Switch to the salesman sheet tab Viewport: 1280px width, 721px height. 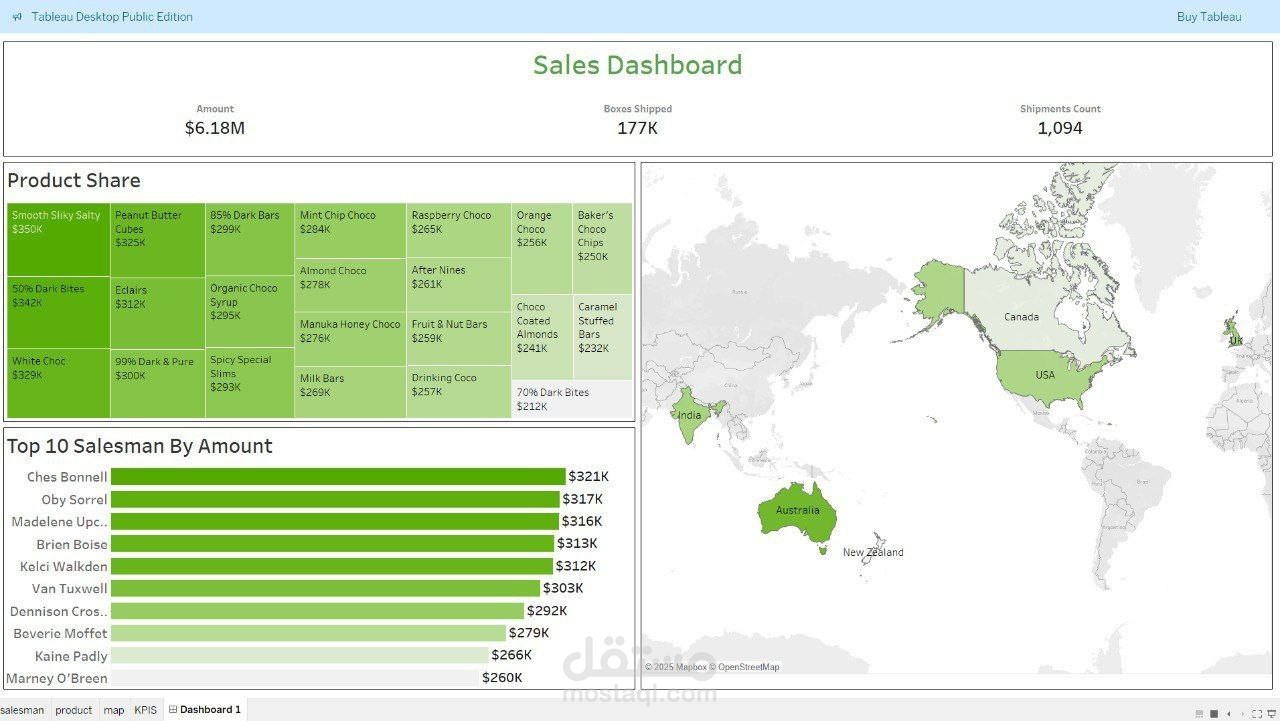[23, 710]
